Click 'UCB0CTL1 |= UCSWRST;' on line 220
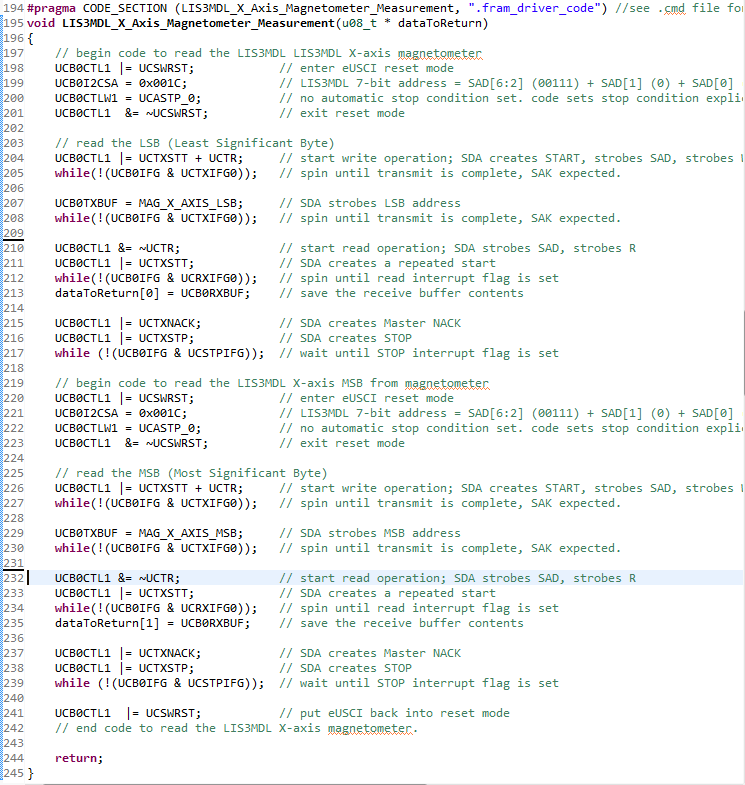 (x=124, y=399)
